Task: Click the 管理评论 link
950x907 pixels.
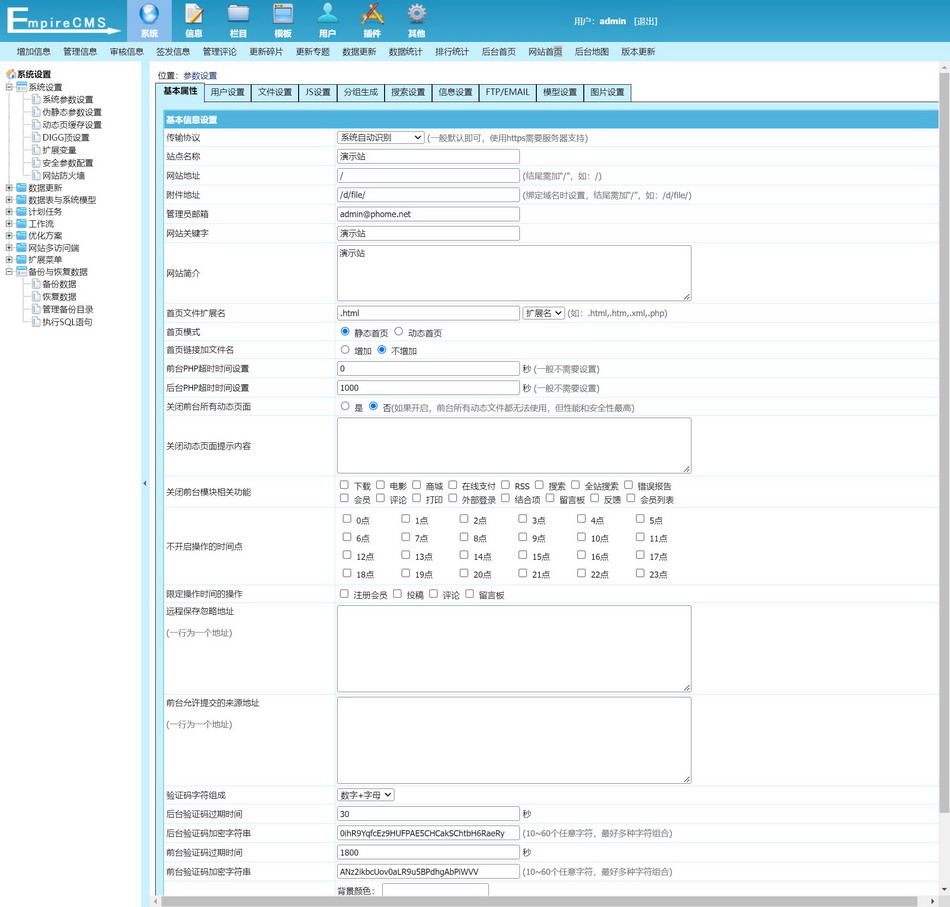Action: click(219, 51)
